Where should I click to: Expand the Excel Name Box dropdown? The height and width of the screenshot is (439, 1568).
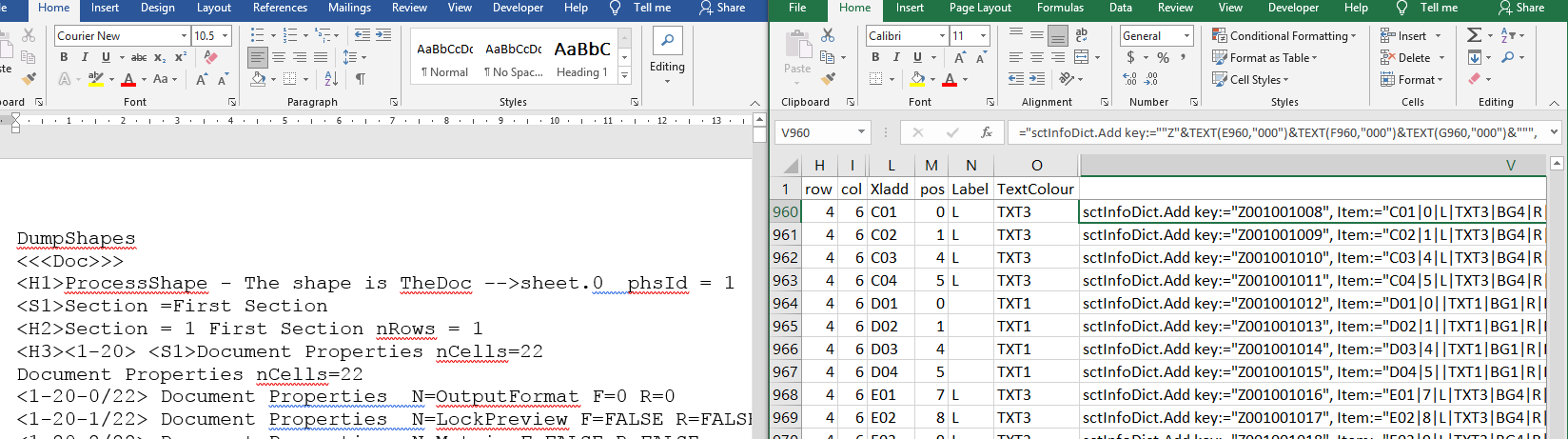(x=861, y=132)
